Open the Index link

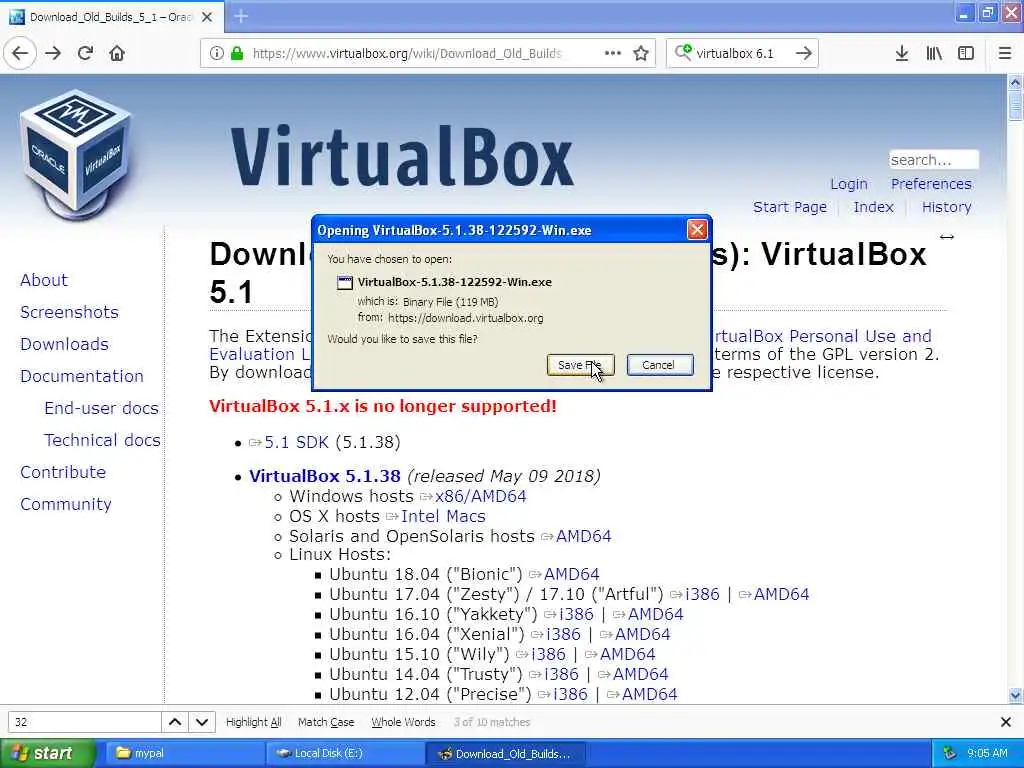[873, 207]
